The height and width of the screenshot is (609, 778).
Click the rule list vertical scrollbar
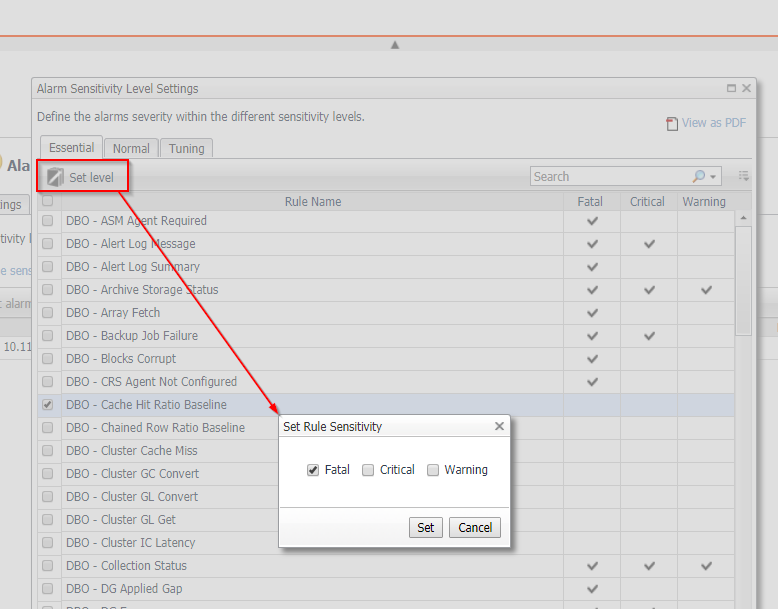pos(743,280)
